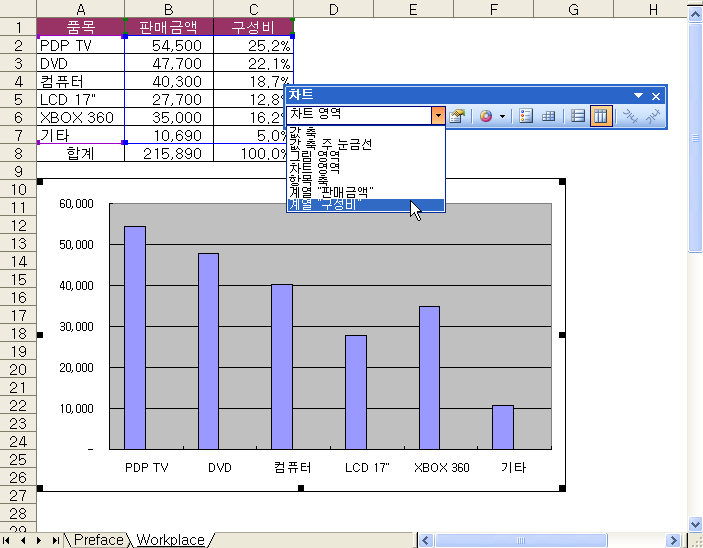The height and width of the screenshot is (548, 703).
Task: Go to last sheet tab arrow
Action: [x=55, y=540]
